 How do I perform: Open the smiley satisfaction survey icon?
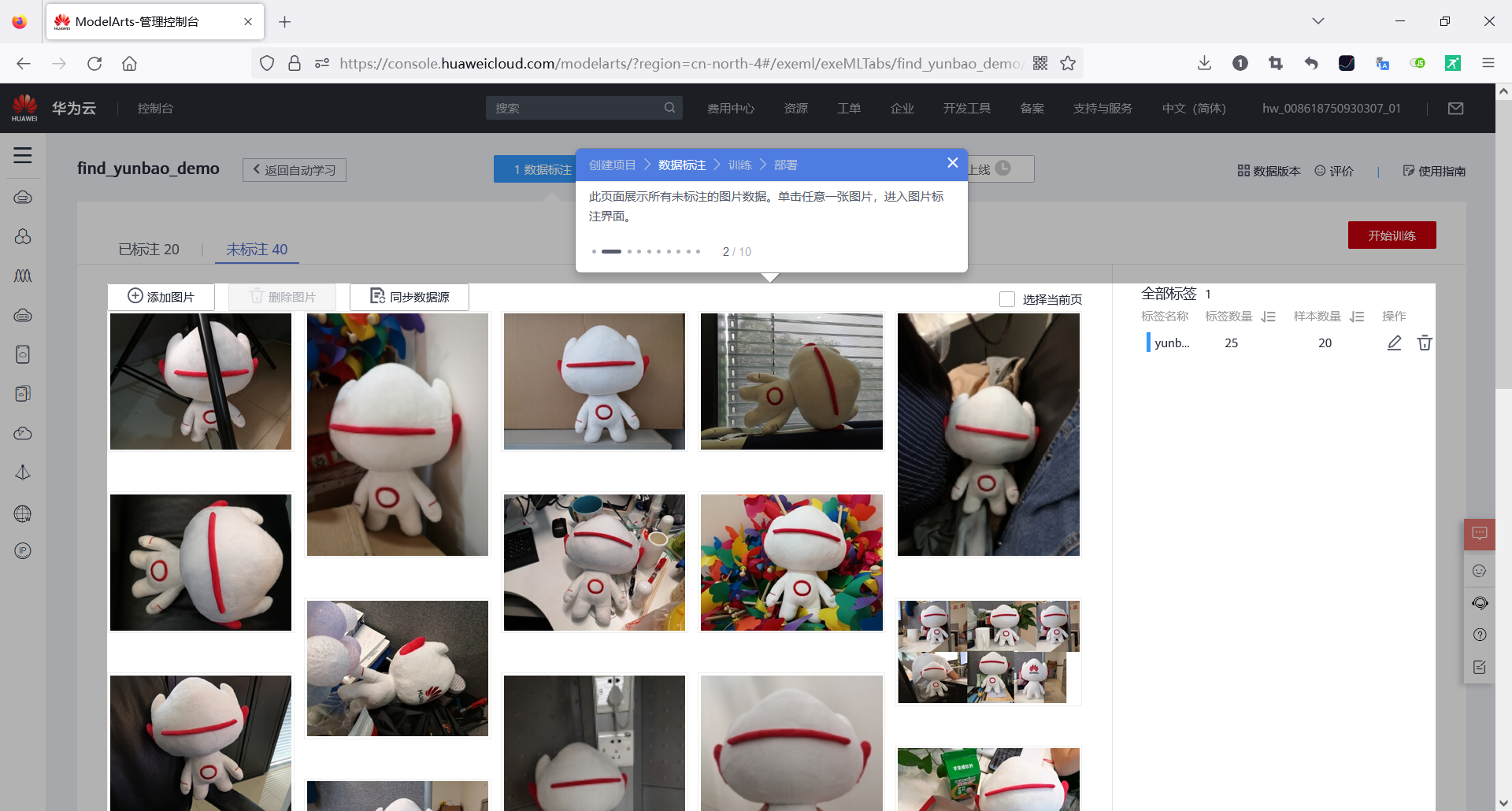pos(1480,571)
